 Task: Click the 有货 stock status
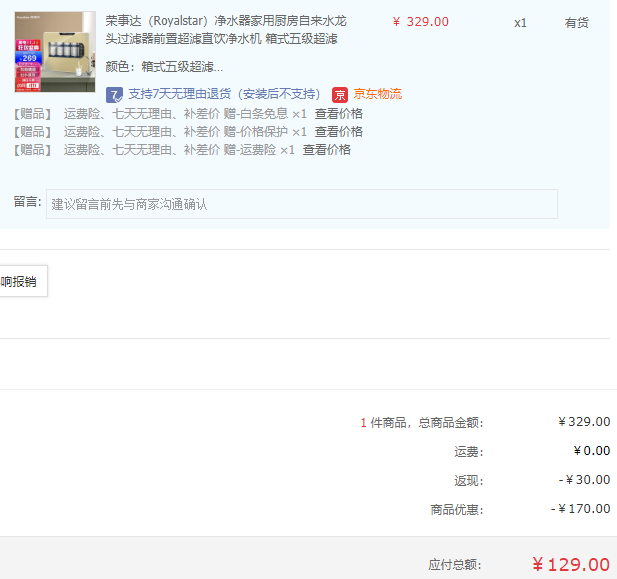(x=576, y=23)
